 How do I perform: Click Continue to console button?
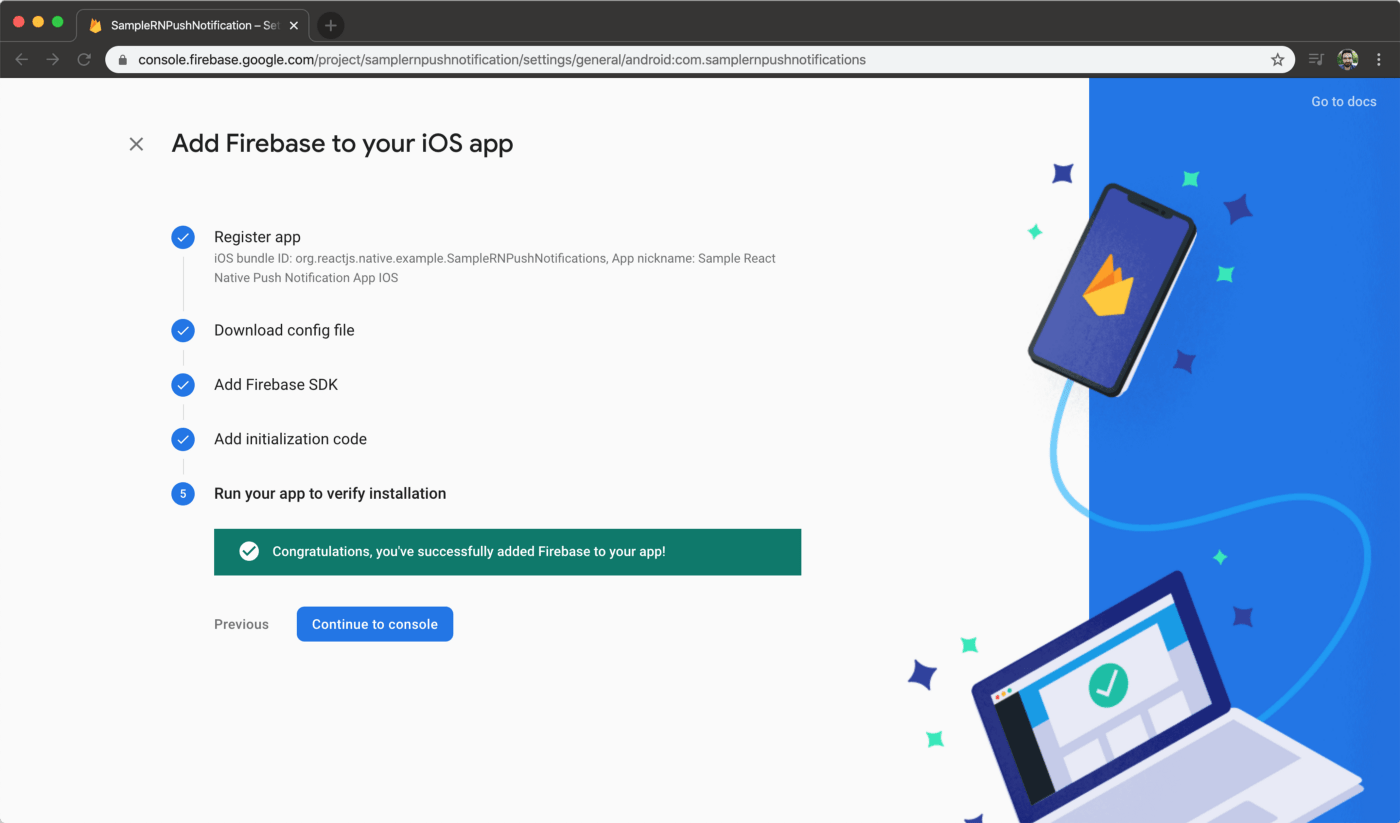pos(375,624)
